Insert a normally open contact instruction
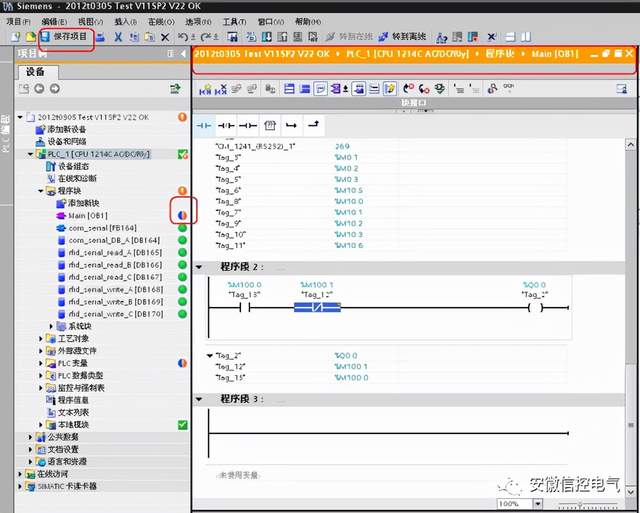The height and width of the screenshot is (513, 640). 204,125
